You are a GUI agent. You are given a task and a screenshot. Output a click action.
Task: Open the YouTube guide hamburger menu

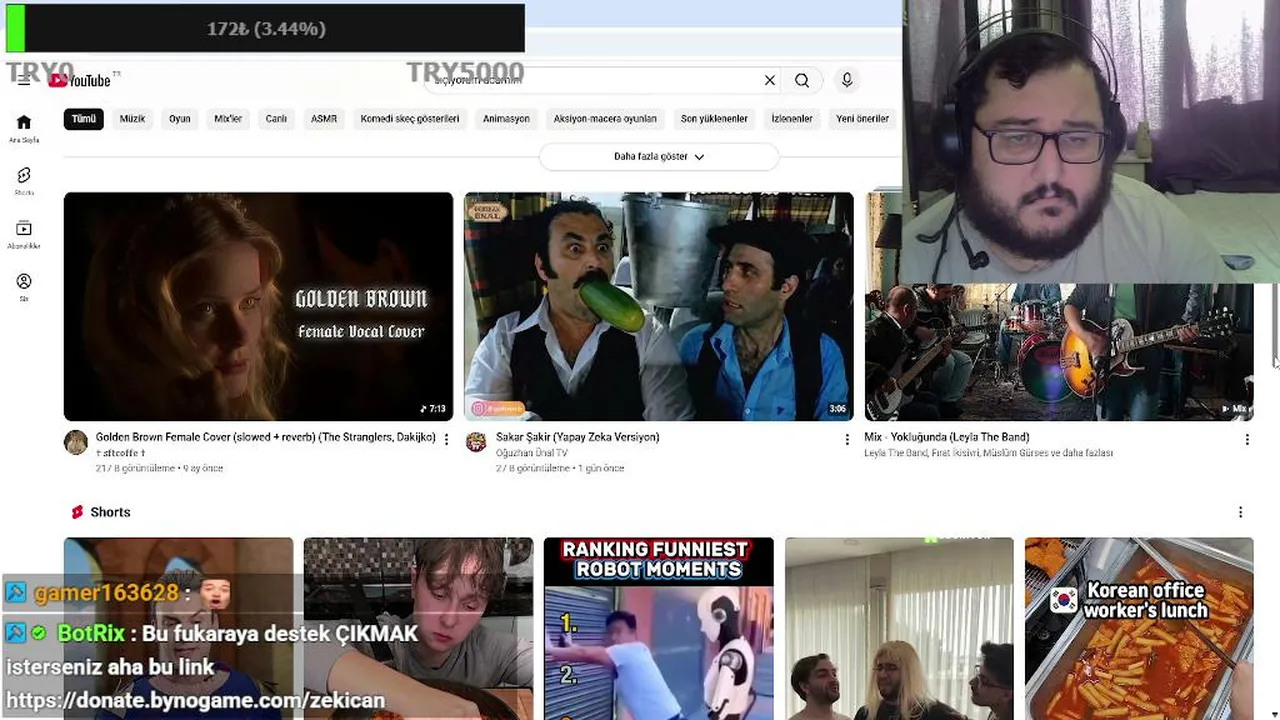tap(24, 80)
